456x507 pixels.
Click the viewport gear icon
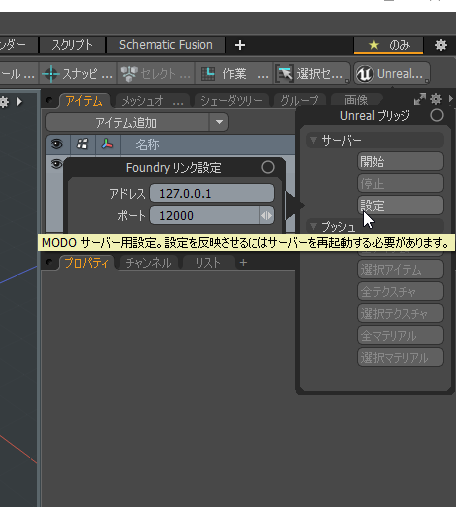tap(4, 102)
